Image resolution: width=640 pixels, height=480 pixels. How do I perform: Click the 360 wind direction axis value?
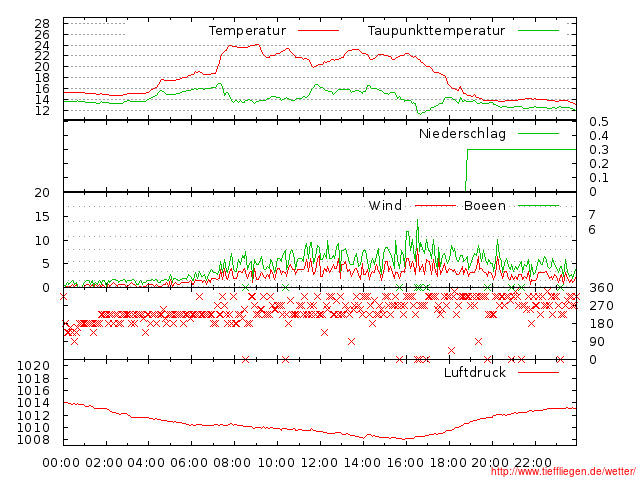point(601,288)
